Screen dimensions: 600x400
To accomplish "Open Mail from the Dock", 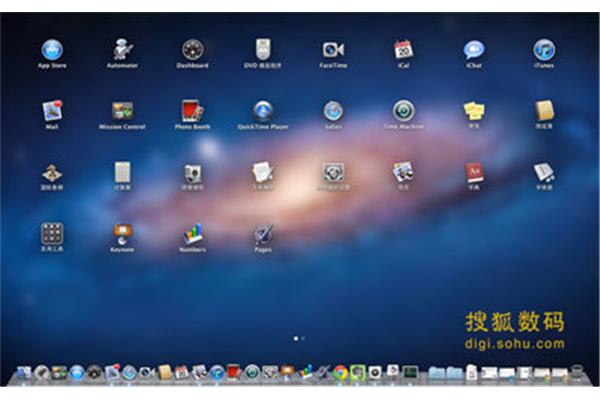I will click(112, 372).
